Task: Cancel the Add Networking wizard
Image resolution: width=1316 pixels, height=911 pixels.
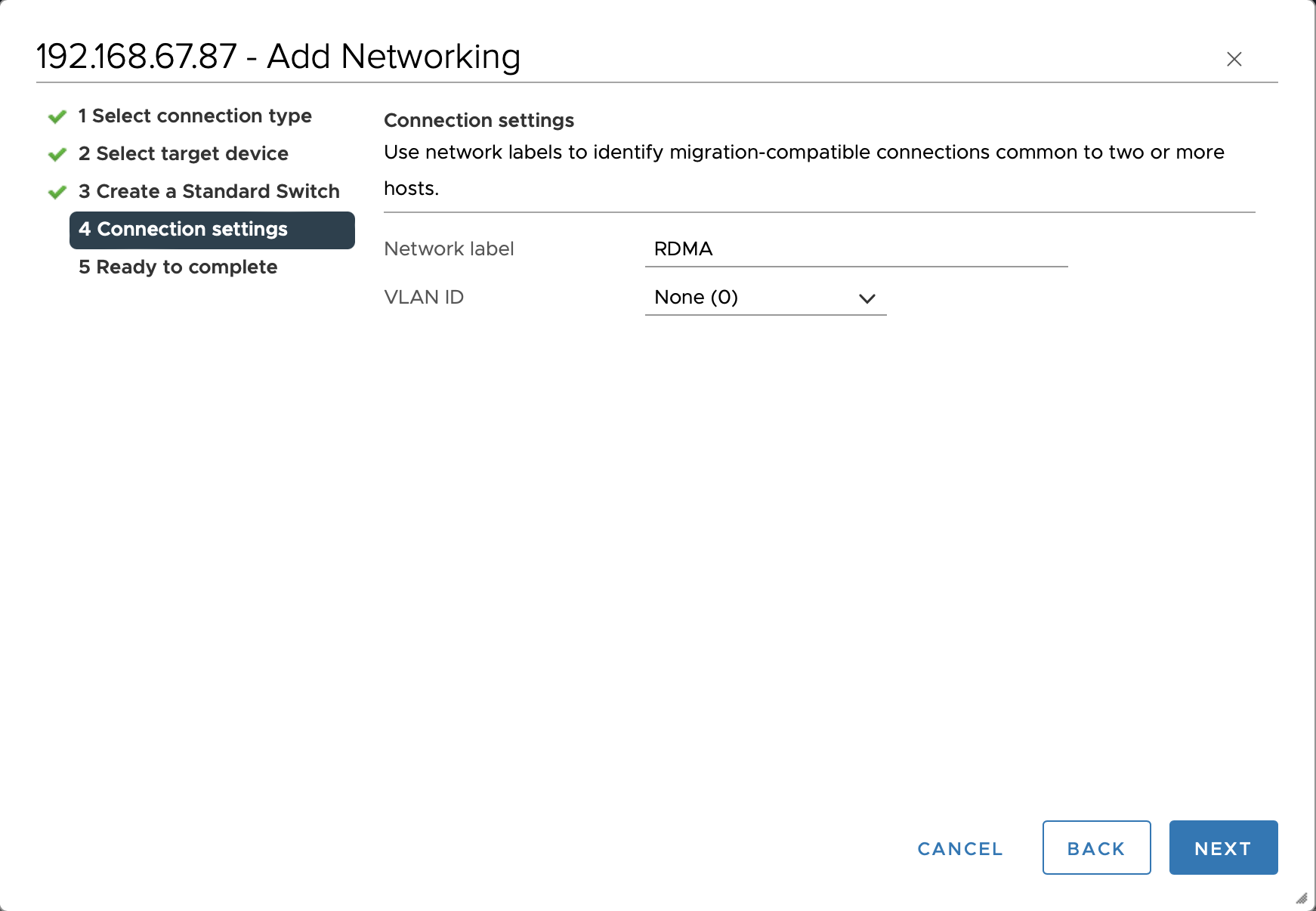Action: pyautogui.click(x=959, y=848)
